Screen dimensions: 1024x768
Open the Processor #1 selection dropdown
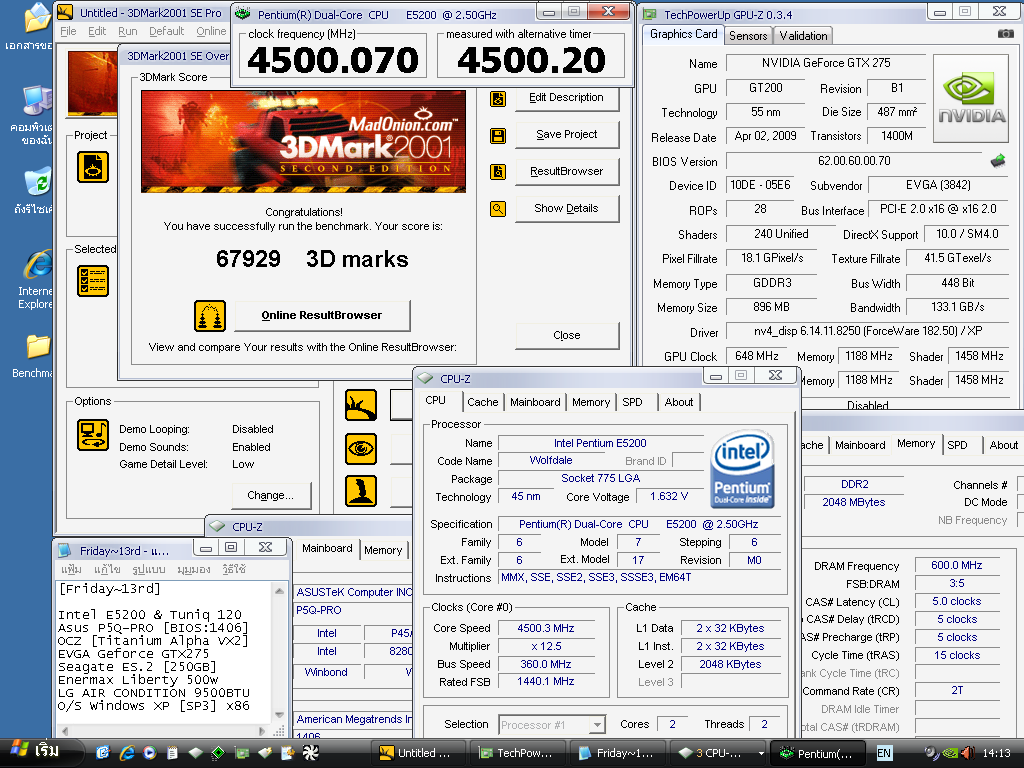pyautogui.click(x=552, y=724)
